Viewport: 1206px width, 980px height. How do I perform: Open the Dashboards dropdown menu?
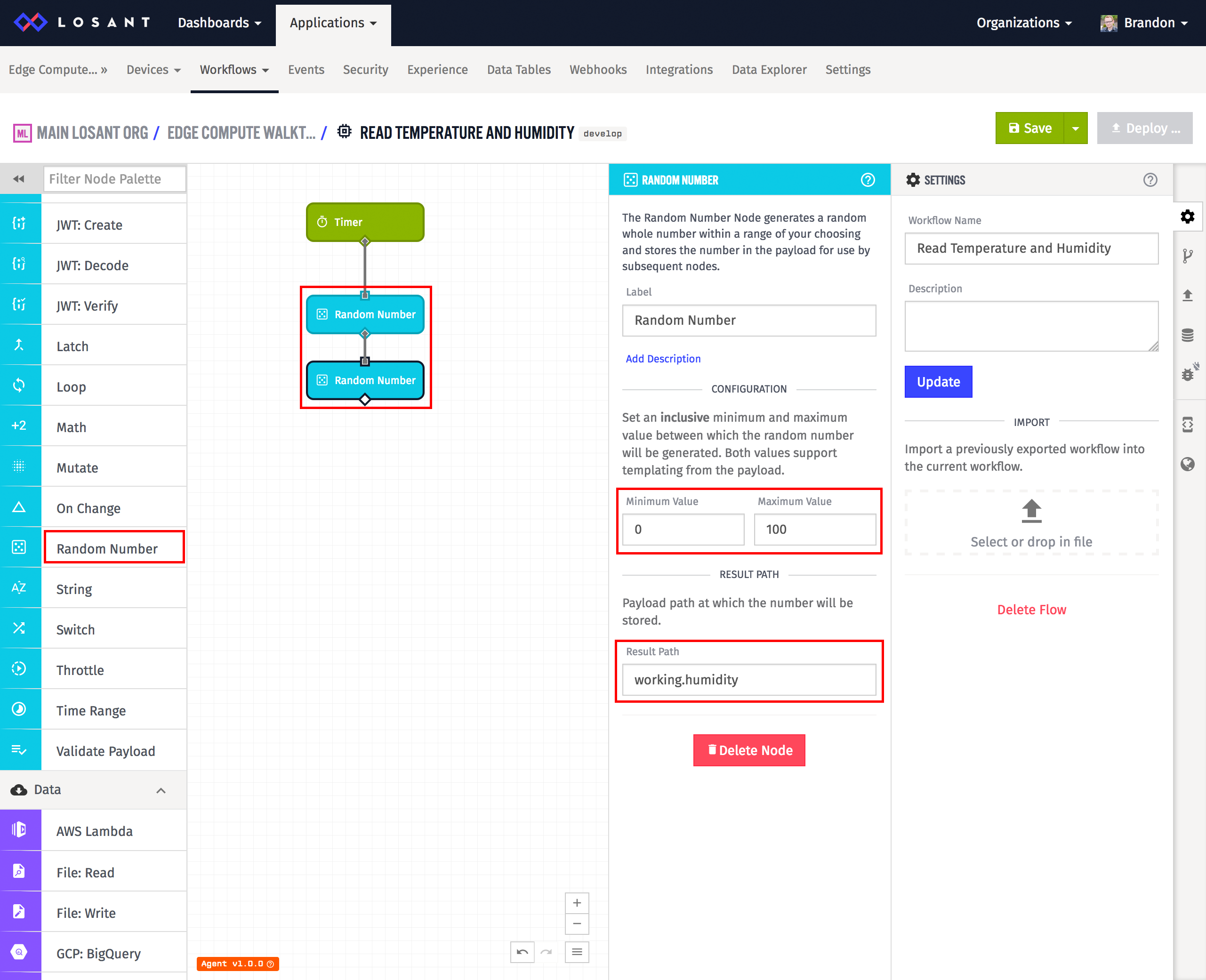tap(219, 23)
